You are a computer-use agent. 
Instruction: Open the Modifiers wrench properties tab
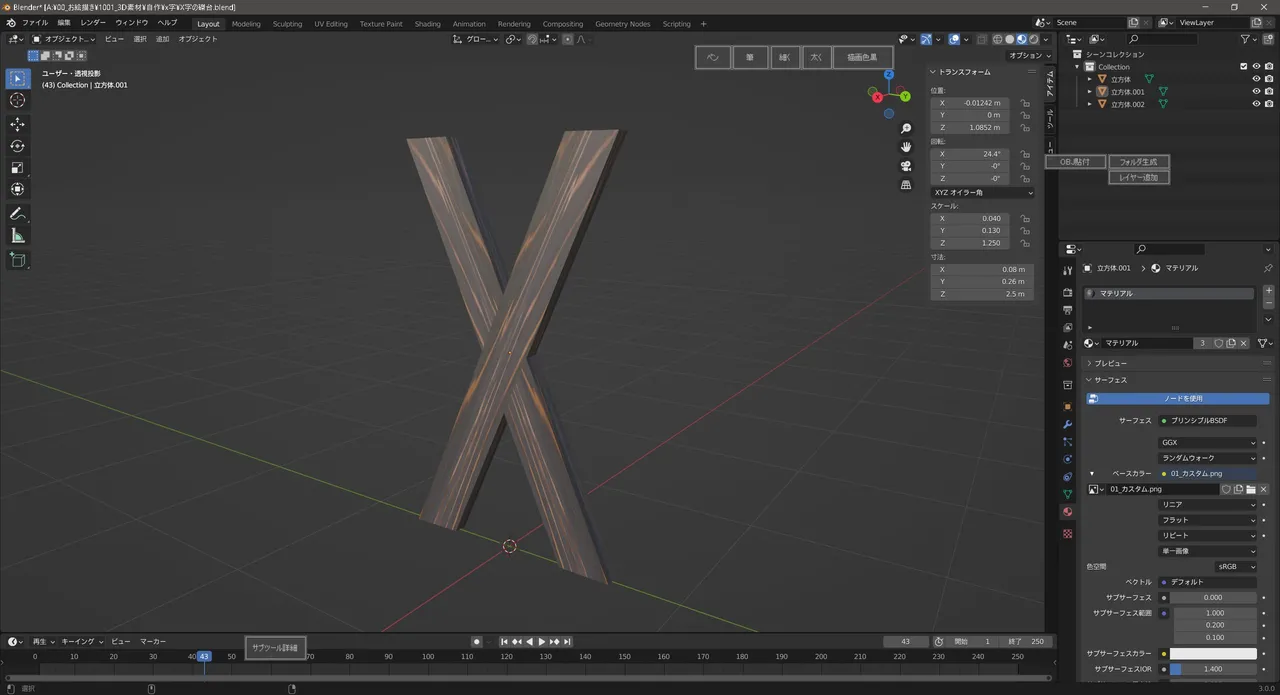pyautogui.click(x=1067, y=424)
